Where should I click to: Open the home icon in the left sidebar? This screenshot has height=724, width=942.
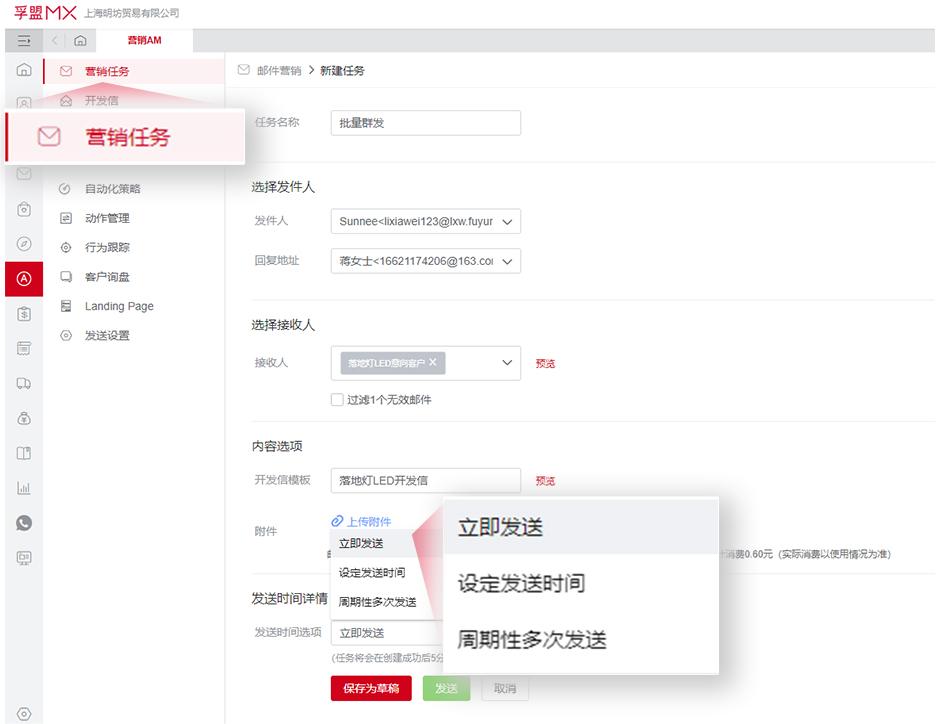click(x=24, y=70)
